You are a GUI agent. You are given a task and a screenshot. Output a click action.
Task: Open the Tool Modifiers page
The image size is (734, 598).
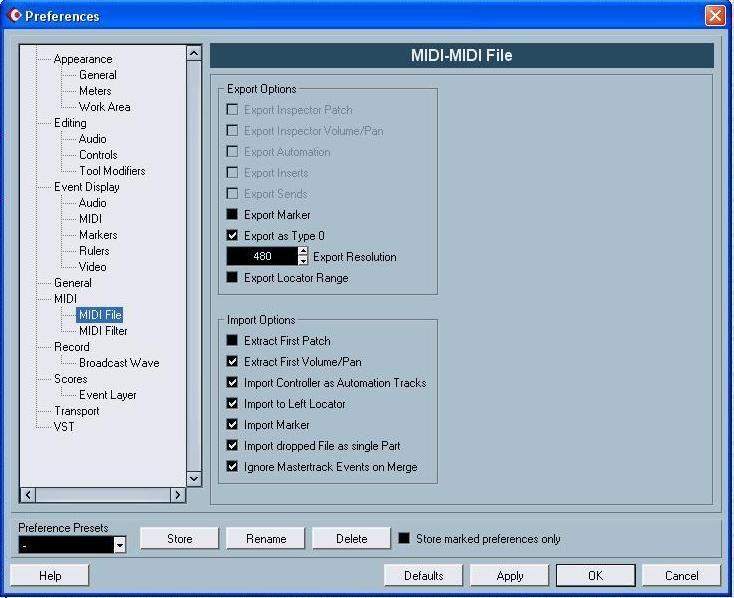112,171
